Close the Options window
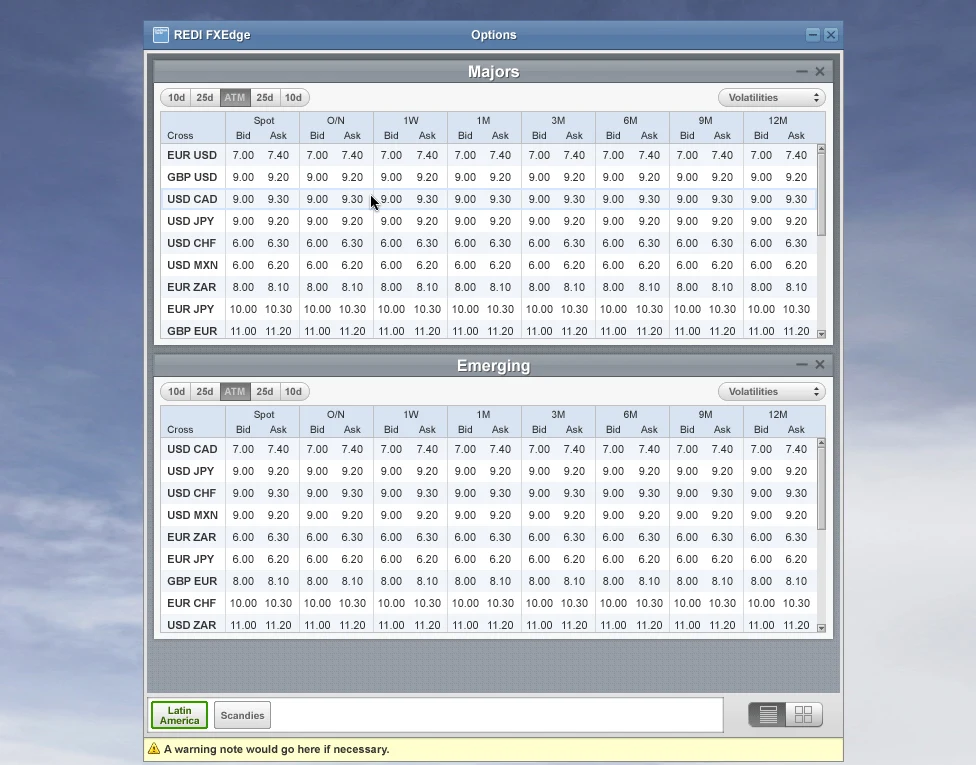This screenshot has width=976, height=765. click(830, 35)
